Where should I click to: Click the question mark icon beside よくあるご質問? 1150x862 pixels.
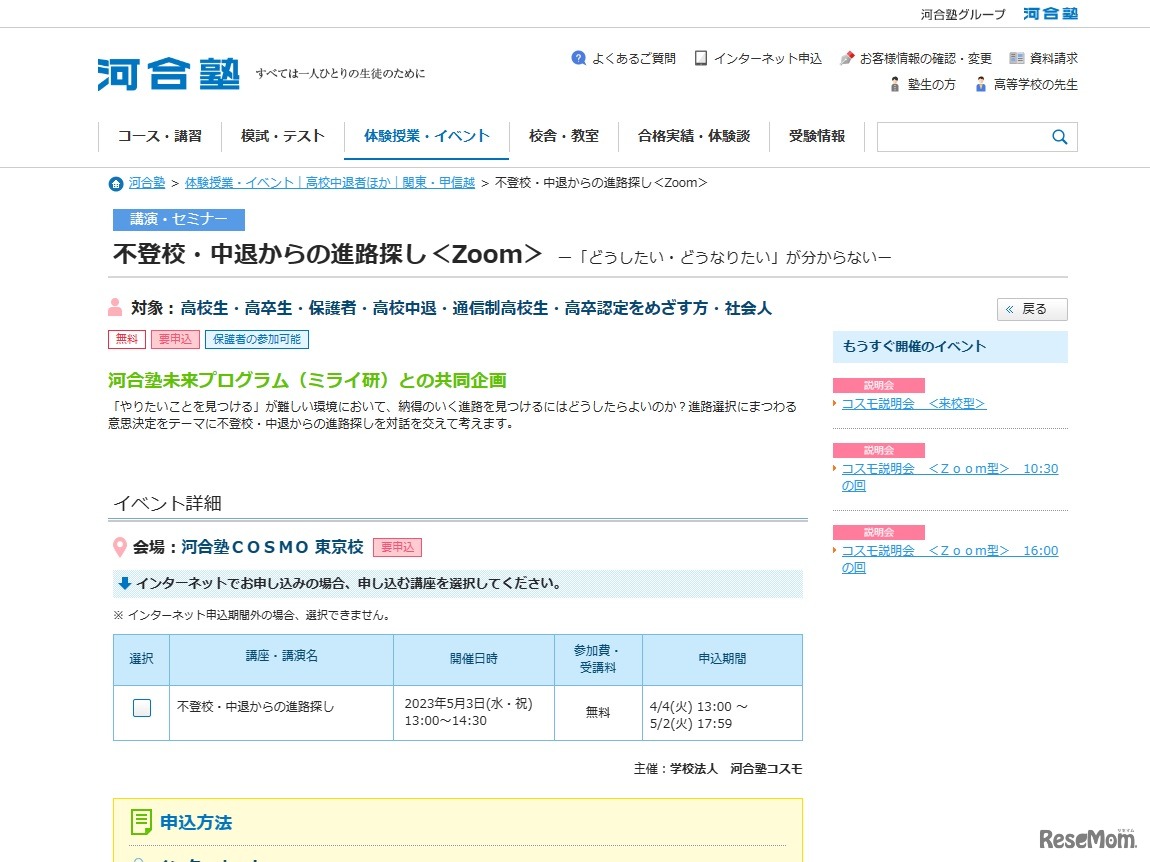click(578, 58)
